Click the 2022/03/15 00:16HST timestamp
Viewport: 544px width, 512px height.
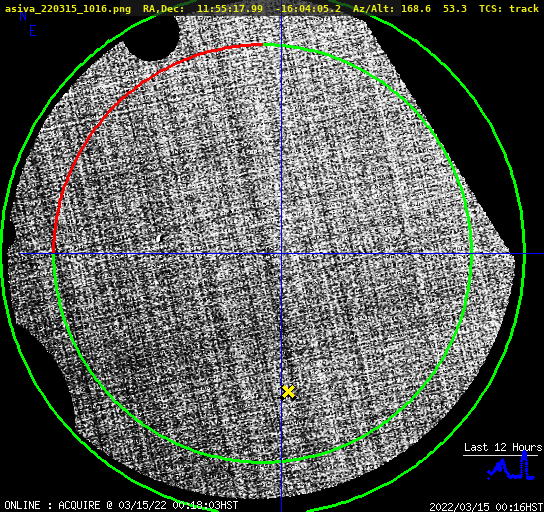click(486, 506)
